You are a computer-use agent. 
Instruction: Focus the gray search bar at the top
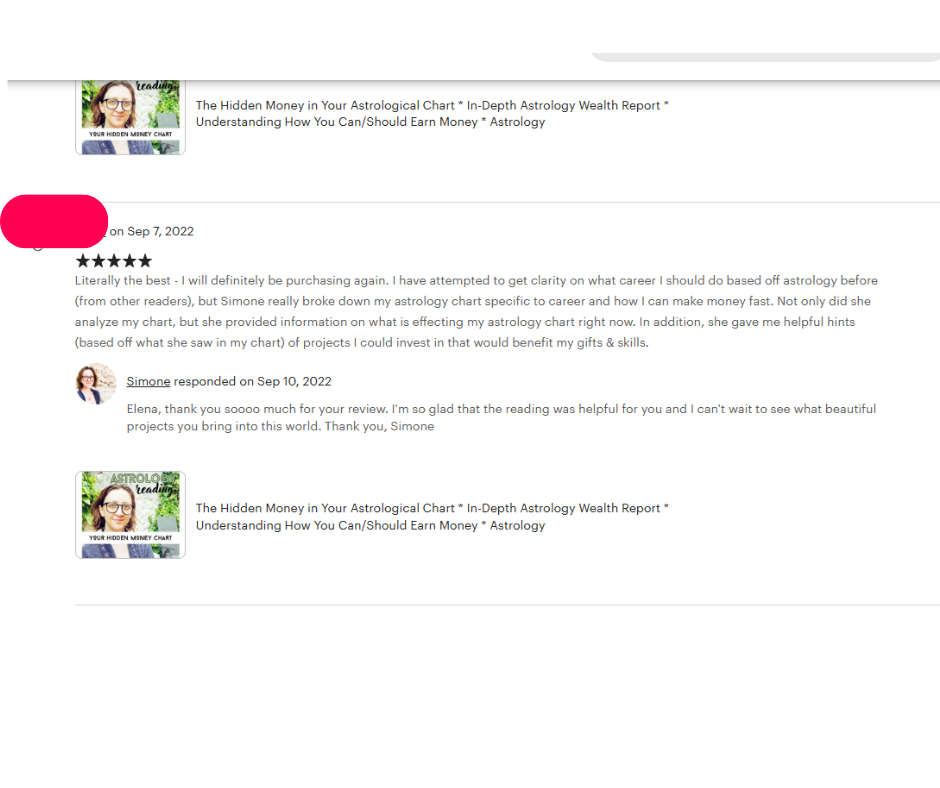click(766, 57)
